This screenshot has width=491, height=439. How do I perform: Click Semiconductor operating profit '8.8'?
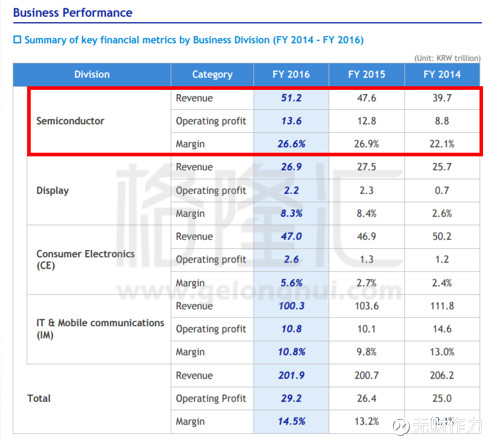pos(442,121)
